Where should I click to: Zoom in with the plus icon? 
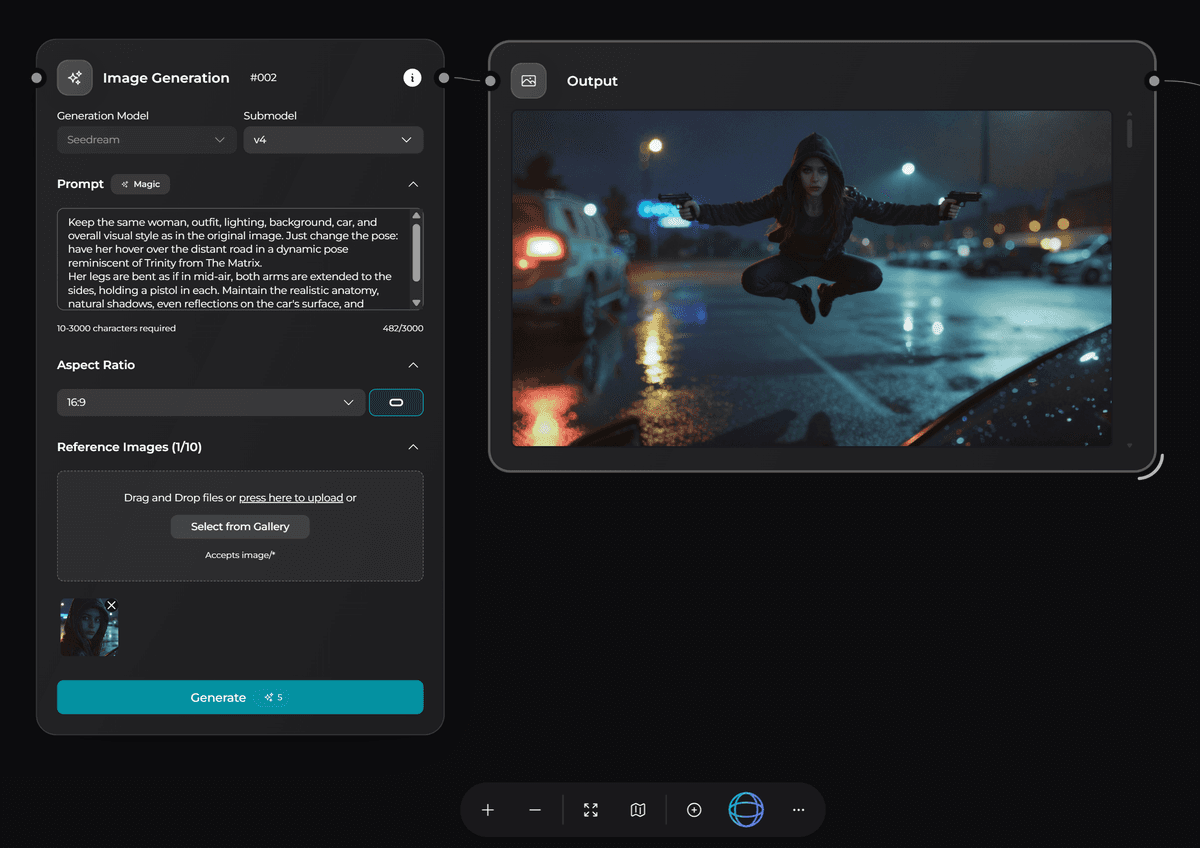(x=488, y=810)
